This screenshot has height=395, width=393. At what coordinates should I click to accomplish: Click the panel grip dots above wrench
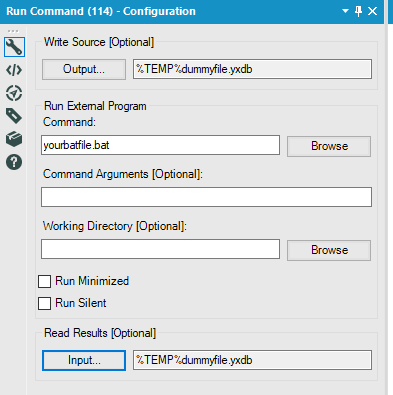[13, 31]
